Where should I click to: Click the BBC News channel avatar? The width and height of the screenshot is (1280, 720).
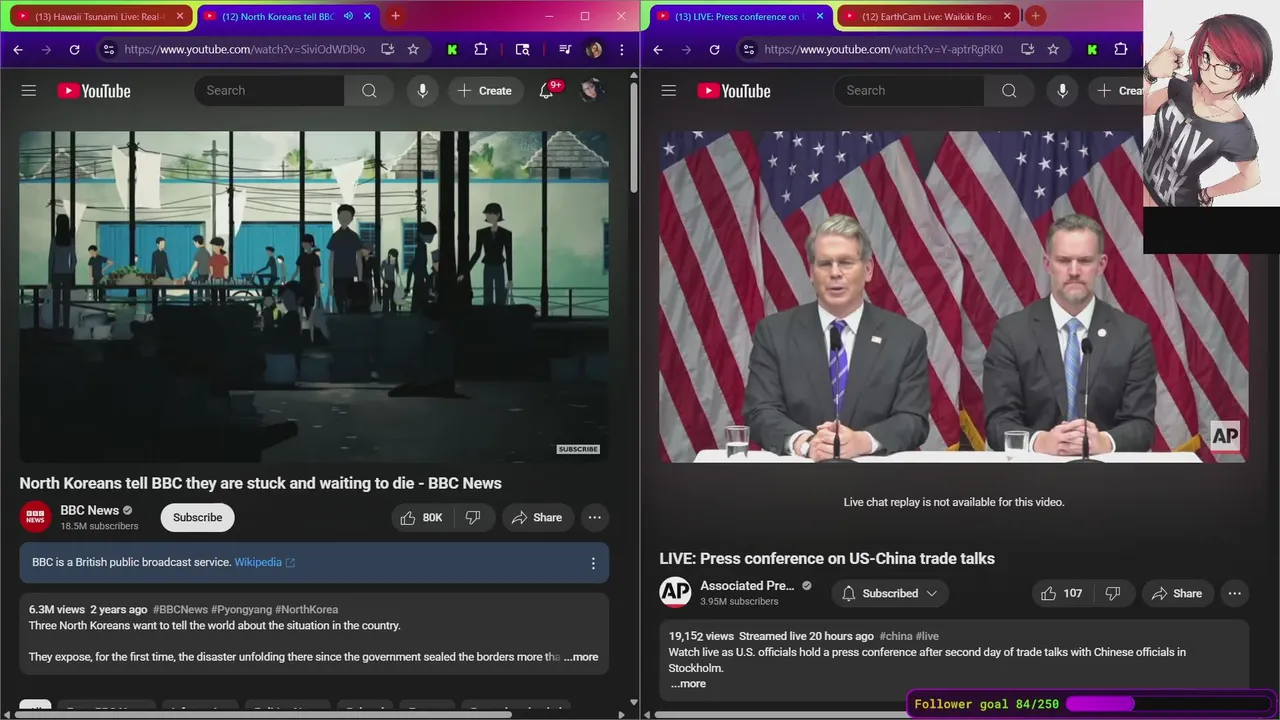point(35,517)
